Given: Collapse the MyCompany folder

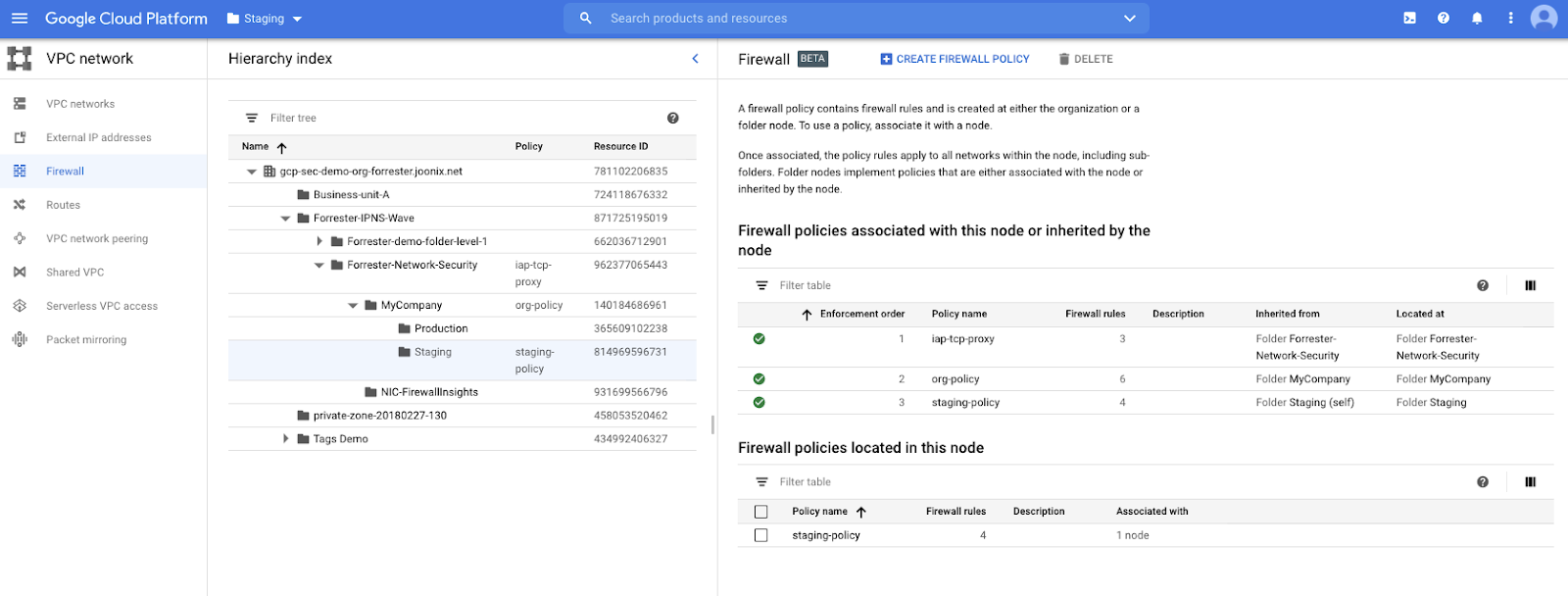Looking at the screenshot, I should 353,306.
